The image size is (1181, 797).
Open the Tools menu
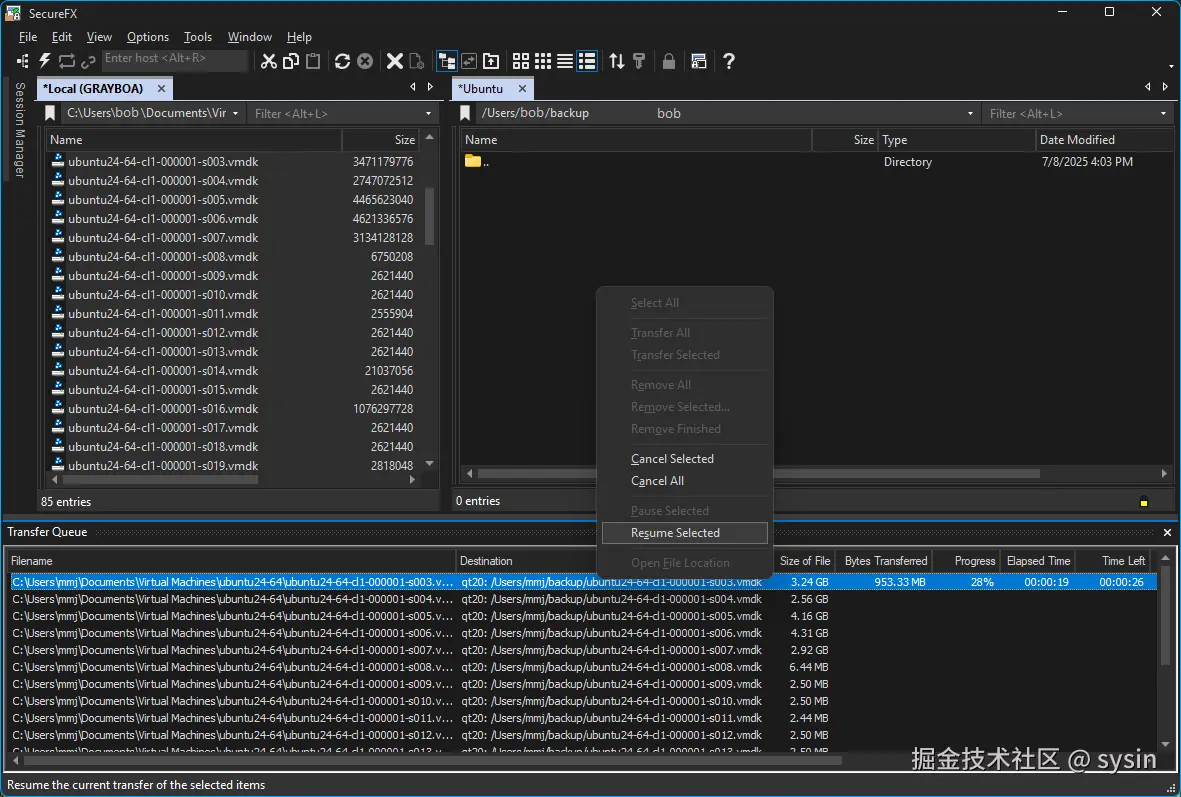(198, 37)
